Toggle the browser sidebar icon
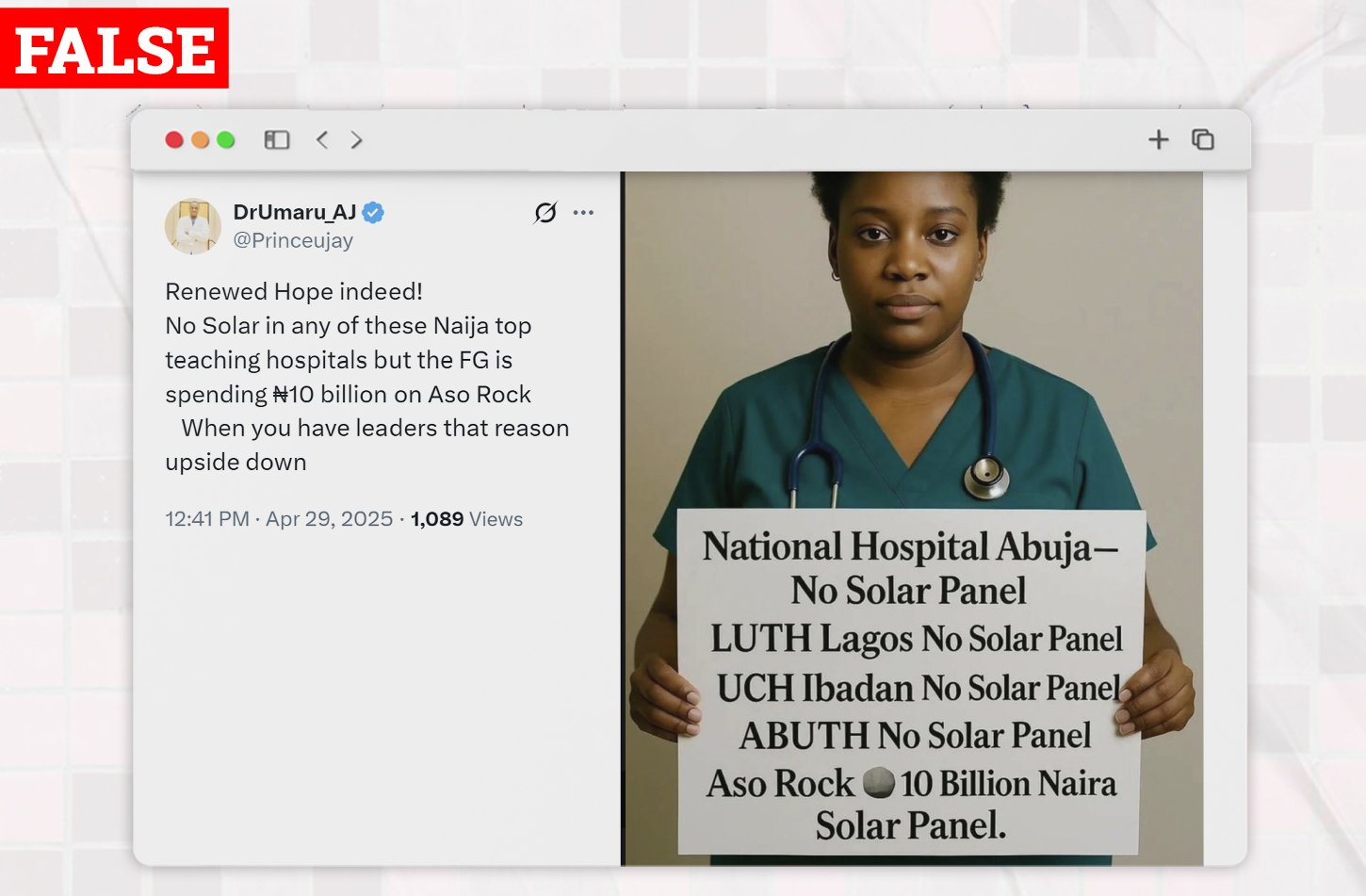The image size is (1366, 896). pyautogui.click(x=277, y=140)
